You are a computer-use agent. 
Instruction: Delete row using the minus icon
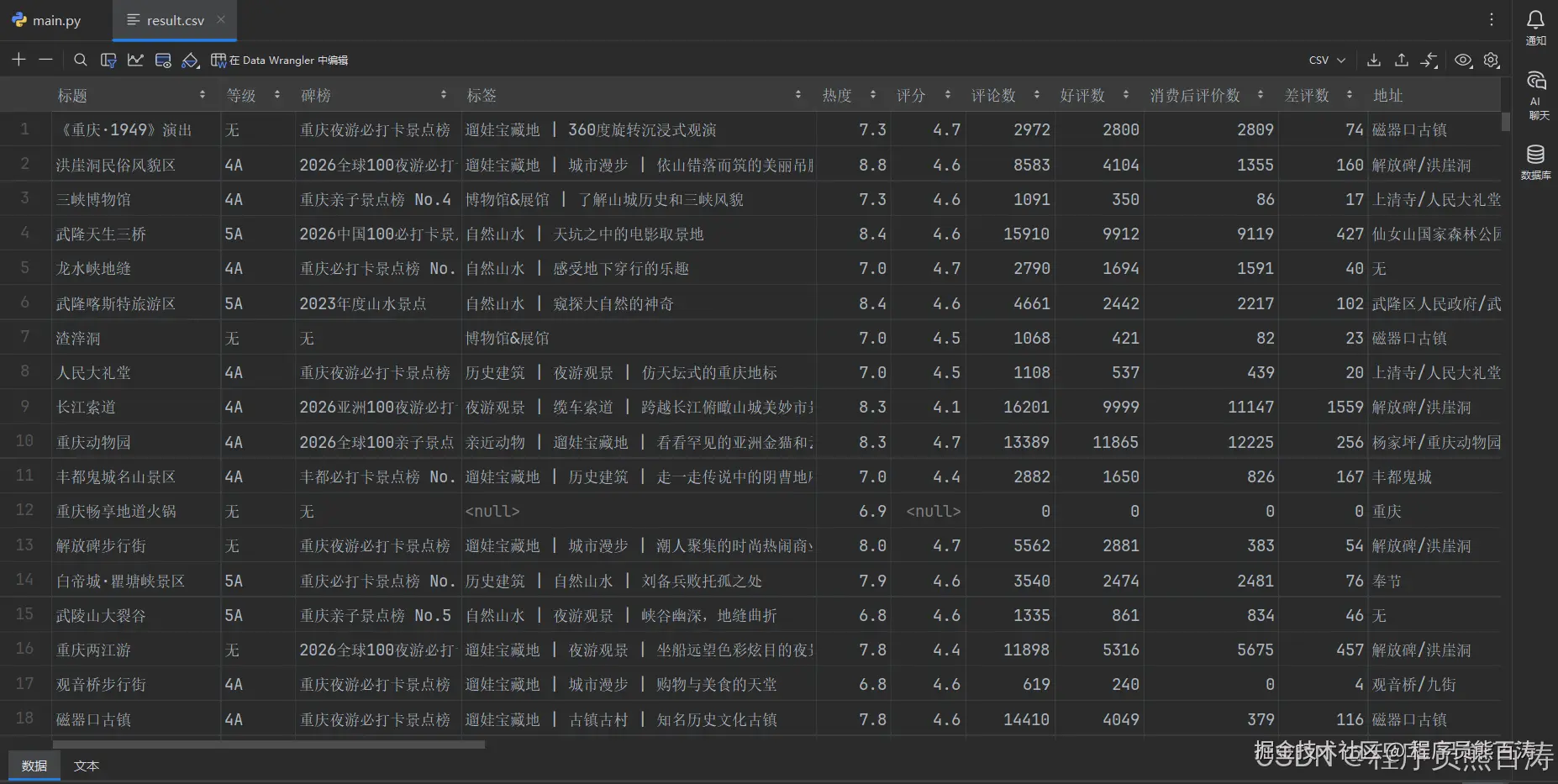(46, 60)
